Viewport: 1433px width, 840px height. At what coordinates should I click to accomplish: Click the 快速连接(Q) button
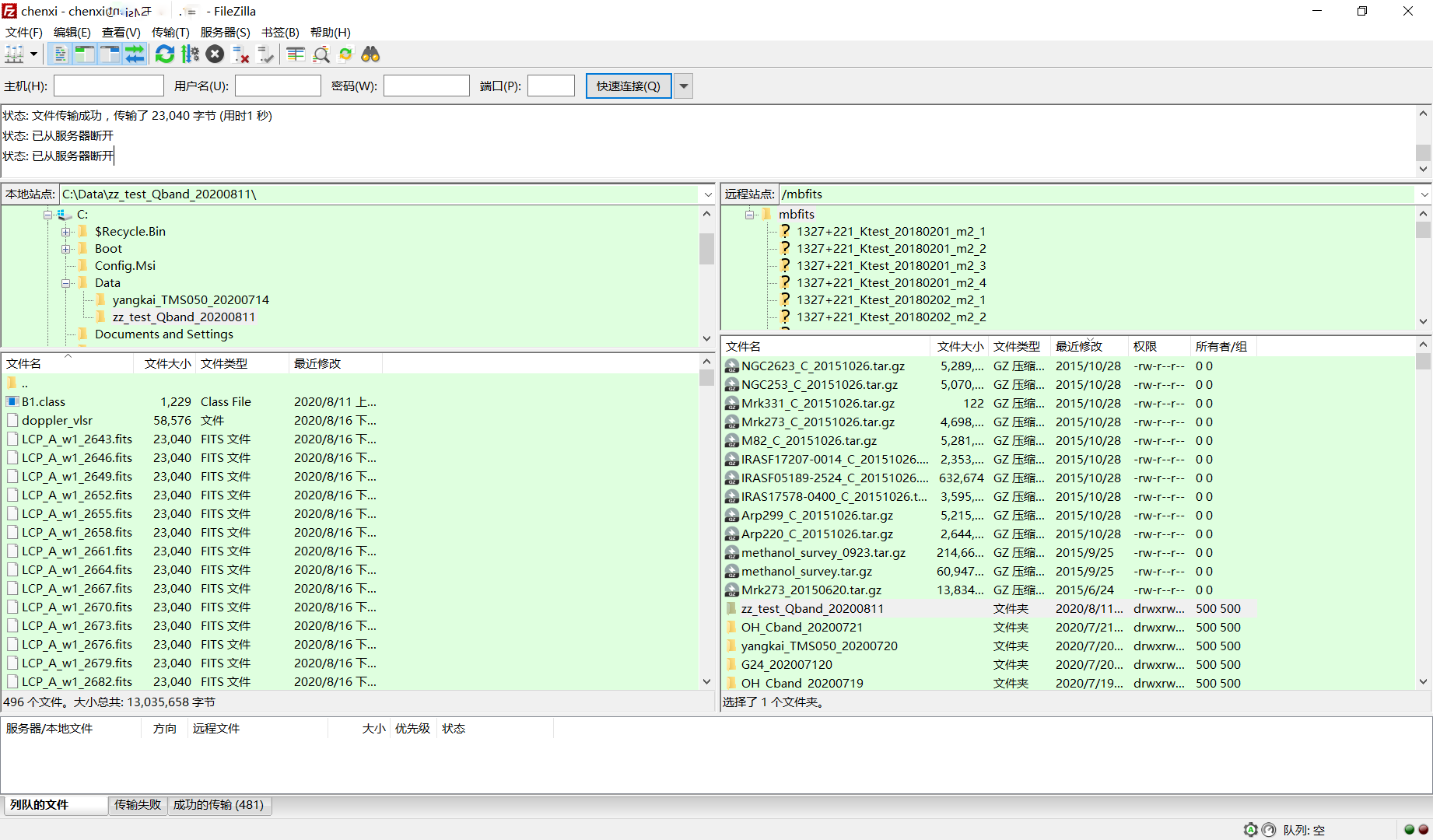coord(628,86)
